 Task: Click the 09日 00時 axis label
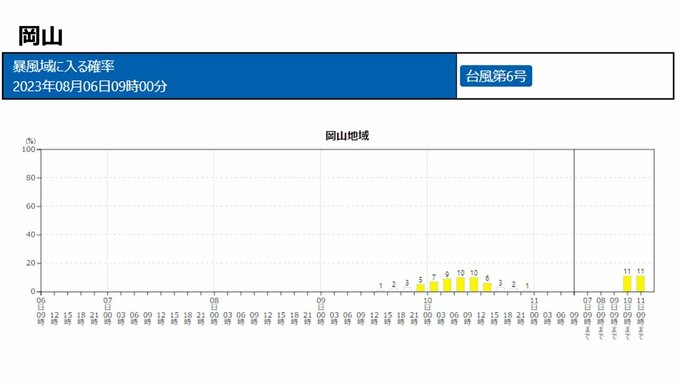click(321, 311)
